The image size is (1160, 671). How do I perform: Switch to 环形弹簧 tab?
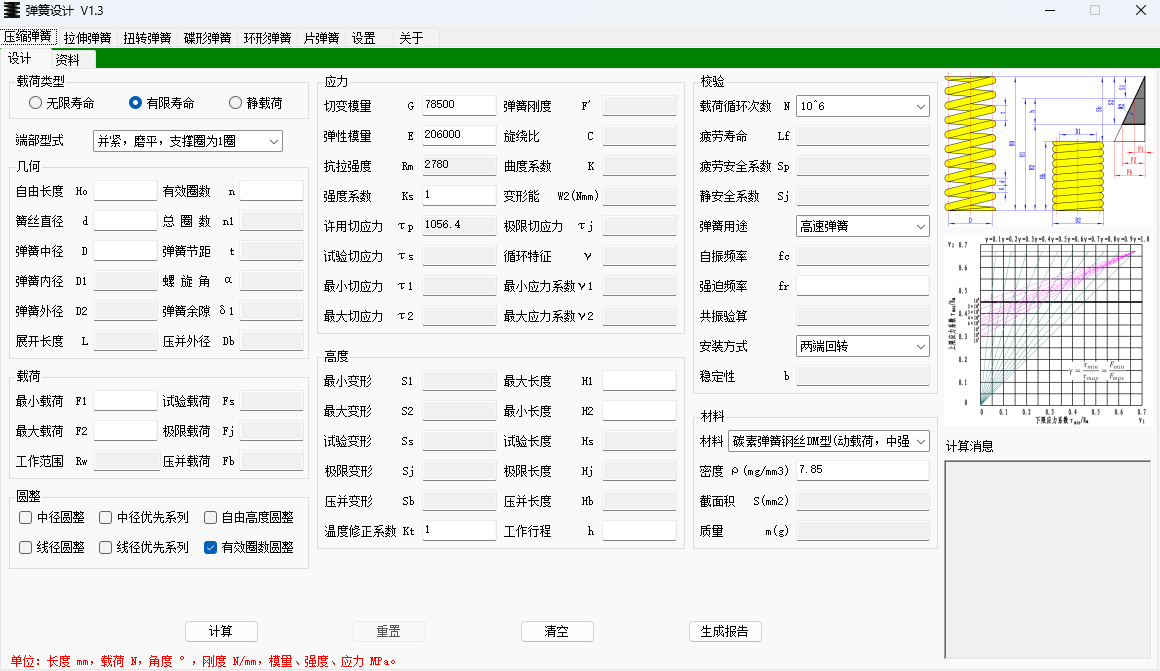267,38
